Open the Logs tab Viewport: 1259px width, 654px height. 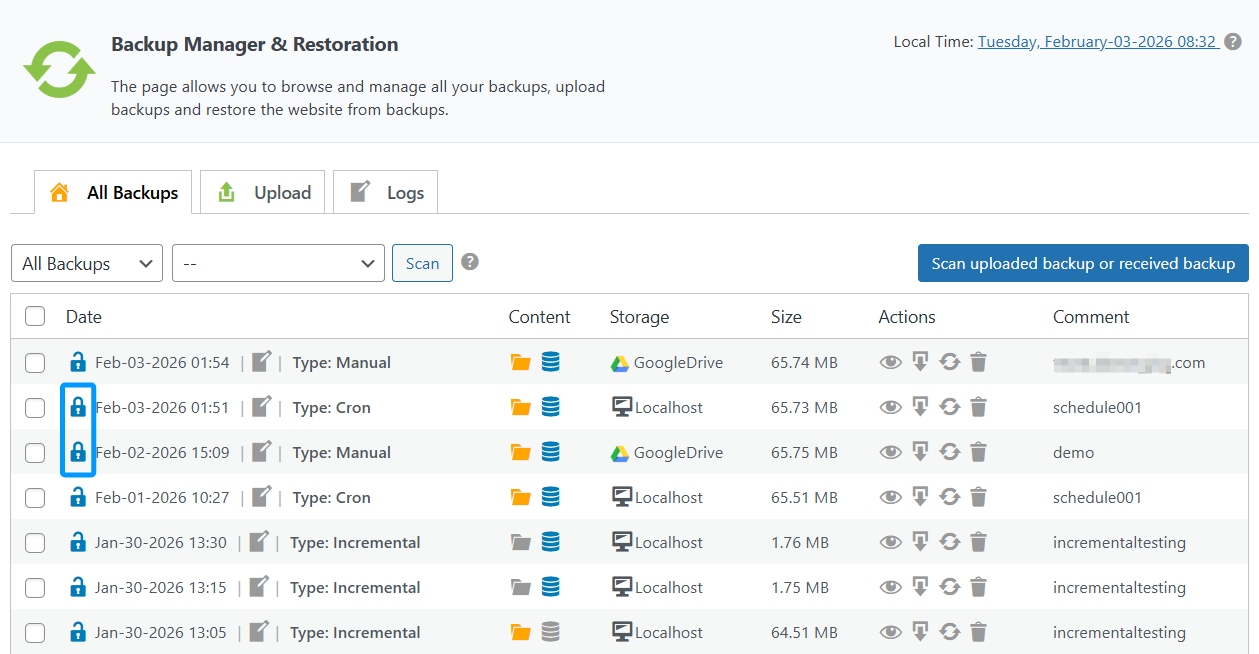pyautogui.click(x=387, y=193)
